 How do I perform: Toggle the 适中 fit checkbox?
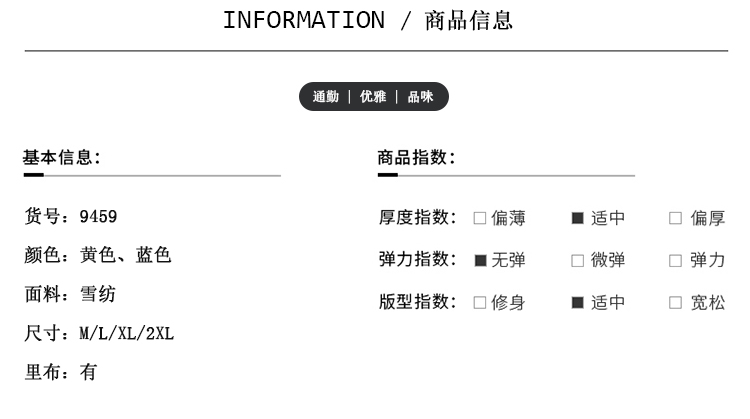coord(578,302)
